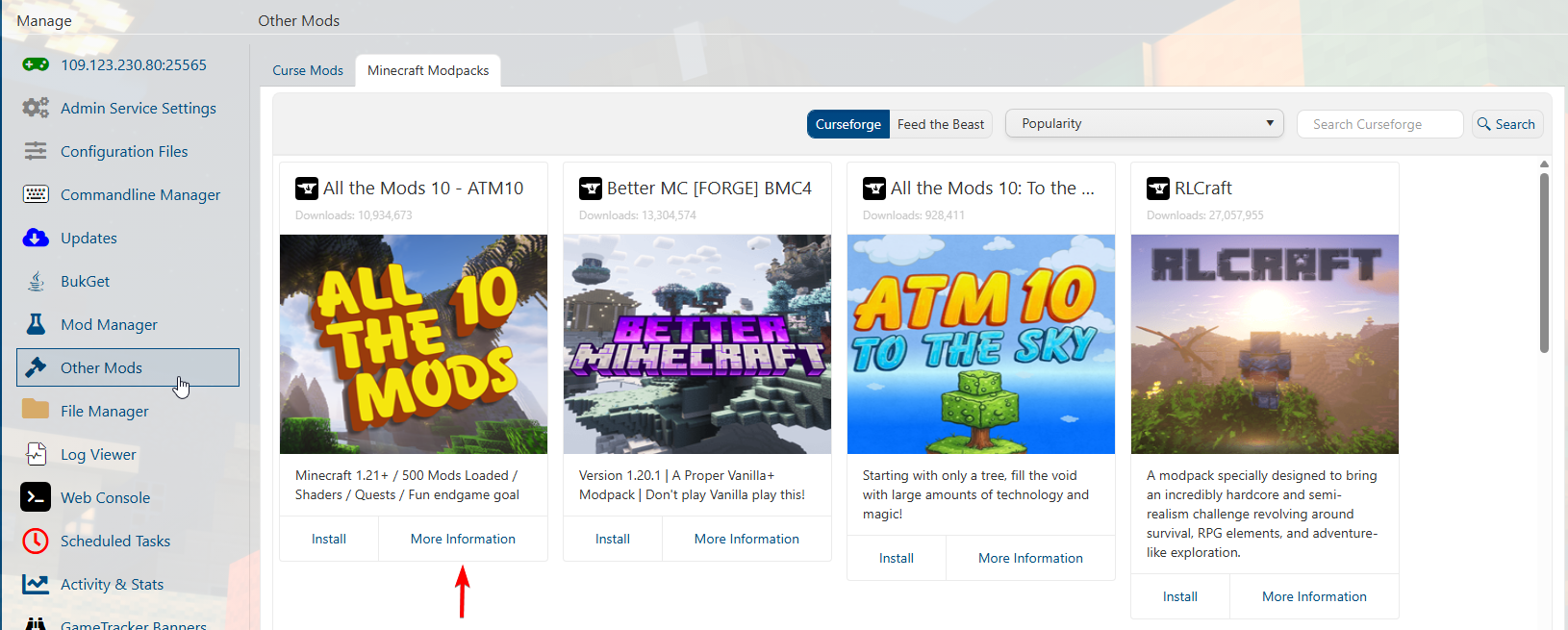Click the Search Curseforge text field

coord(1379,124)
